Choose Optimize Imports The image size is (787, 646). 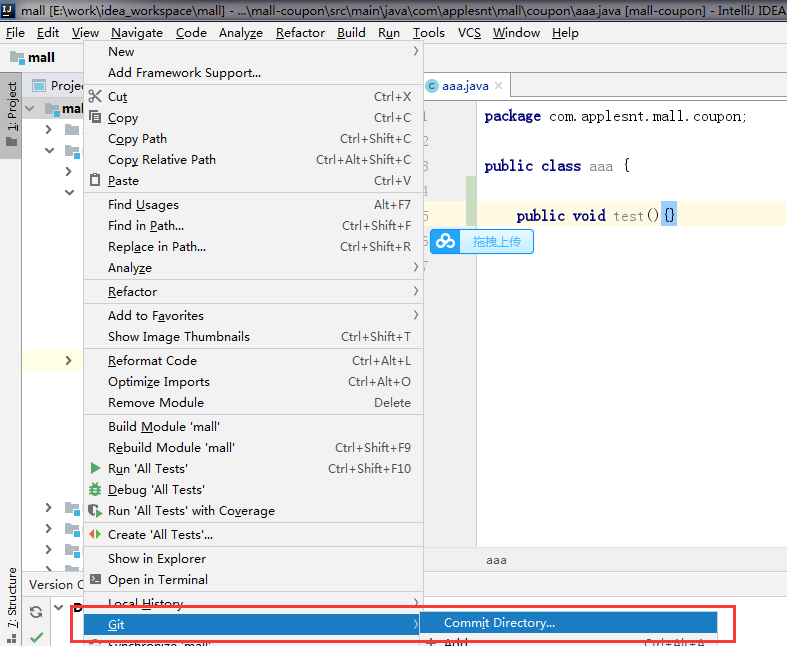coord(253,382)
